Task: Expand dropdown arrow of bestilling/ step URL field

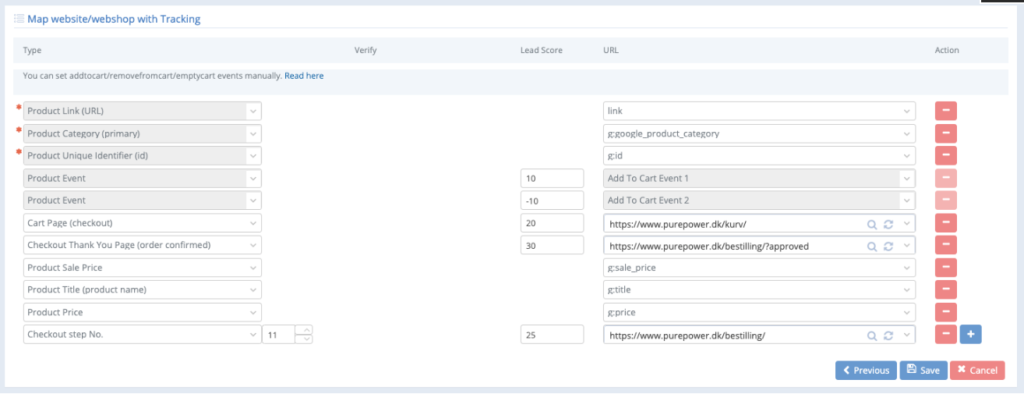Action: click(x=906, y=335)
